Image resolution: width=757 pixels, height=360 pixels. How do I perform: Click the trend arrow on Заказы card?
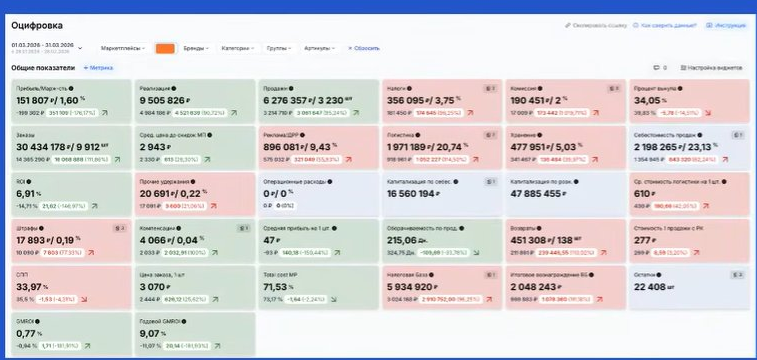point(116,159)
